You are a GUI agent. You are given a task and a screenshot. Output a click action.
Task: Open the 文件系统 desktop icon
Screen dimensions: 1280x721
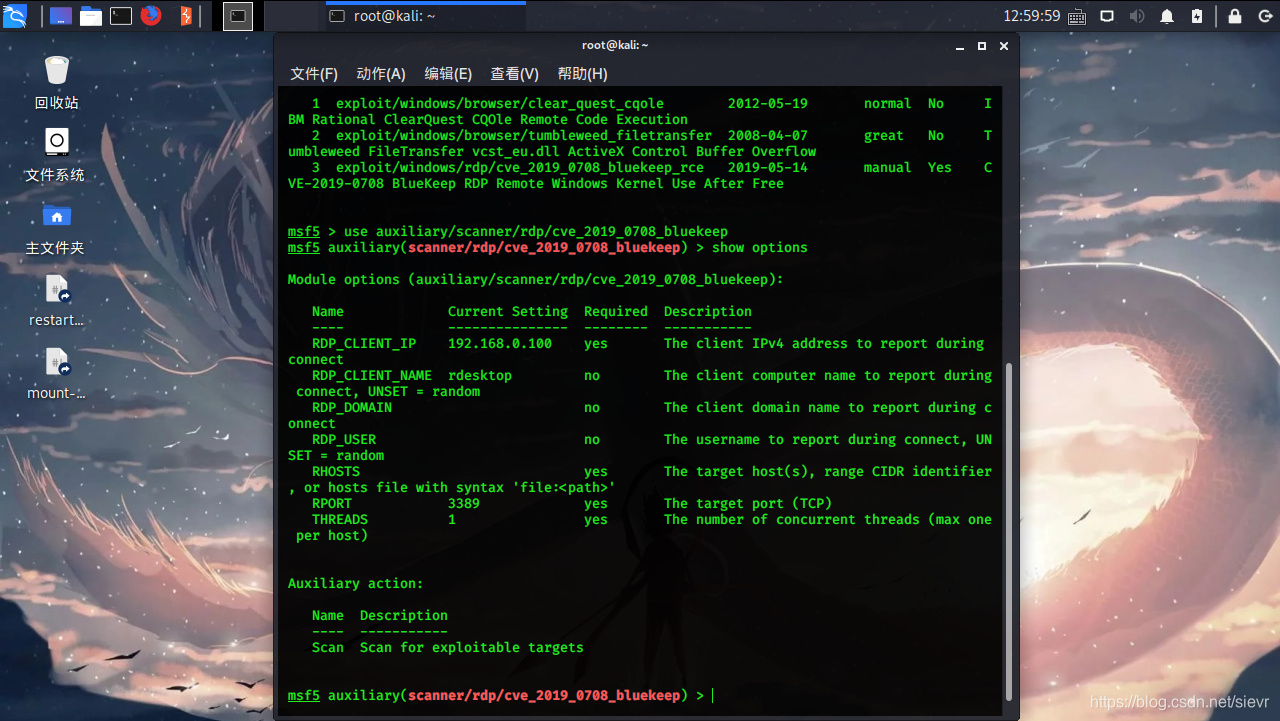click(x=56, y=155)
